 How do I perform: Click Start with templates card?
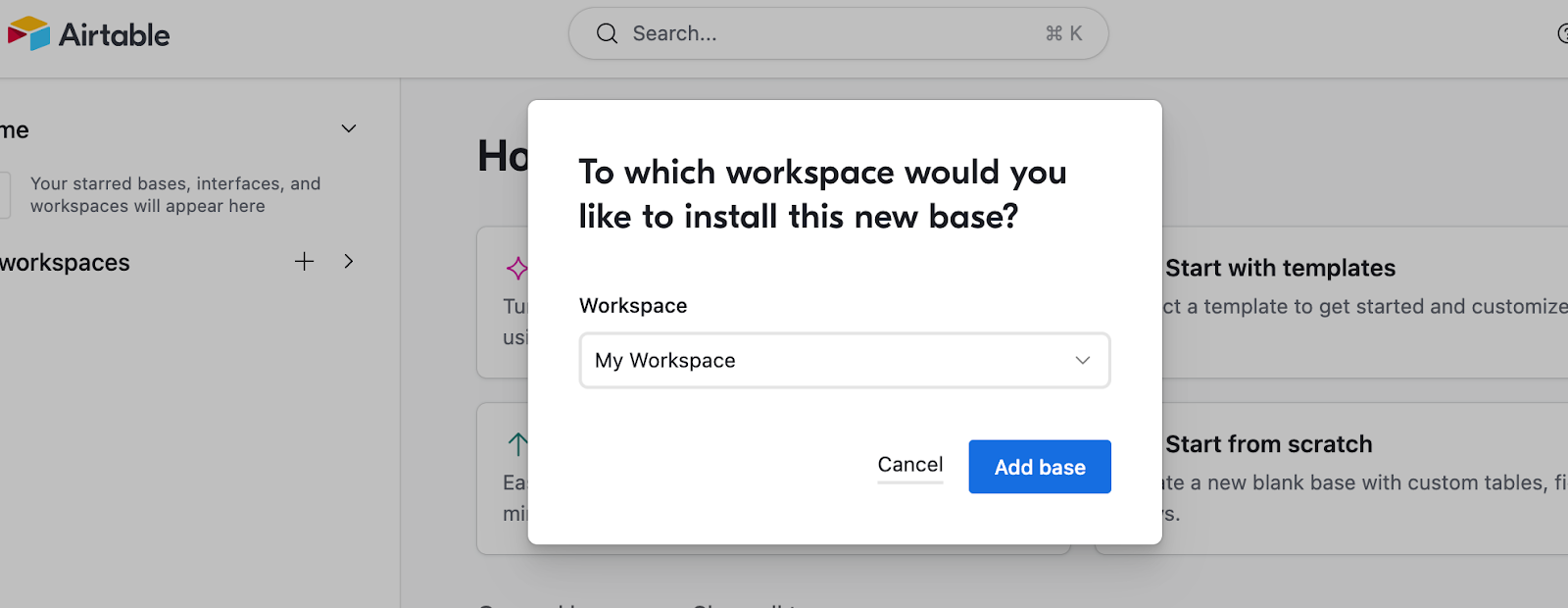coord(1364,302)
